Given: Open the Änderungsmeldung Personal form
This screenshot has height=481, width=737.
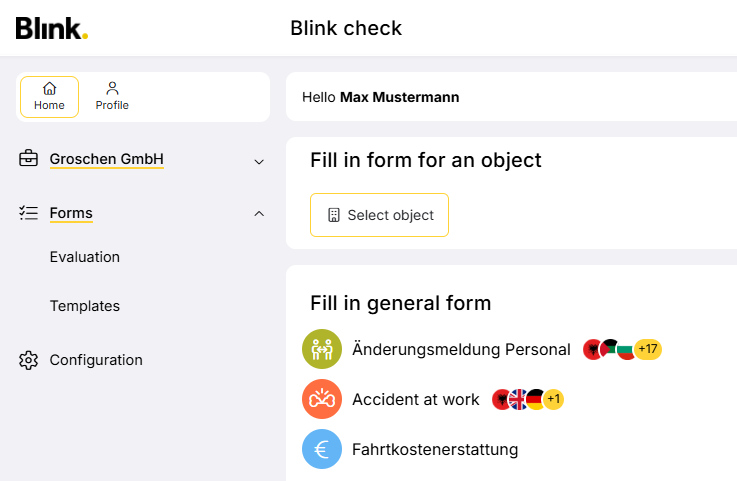Looking at the screenshot, I should (461, 349).
